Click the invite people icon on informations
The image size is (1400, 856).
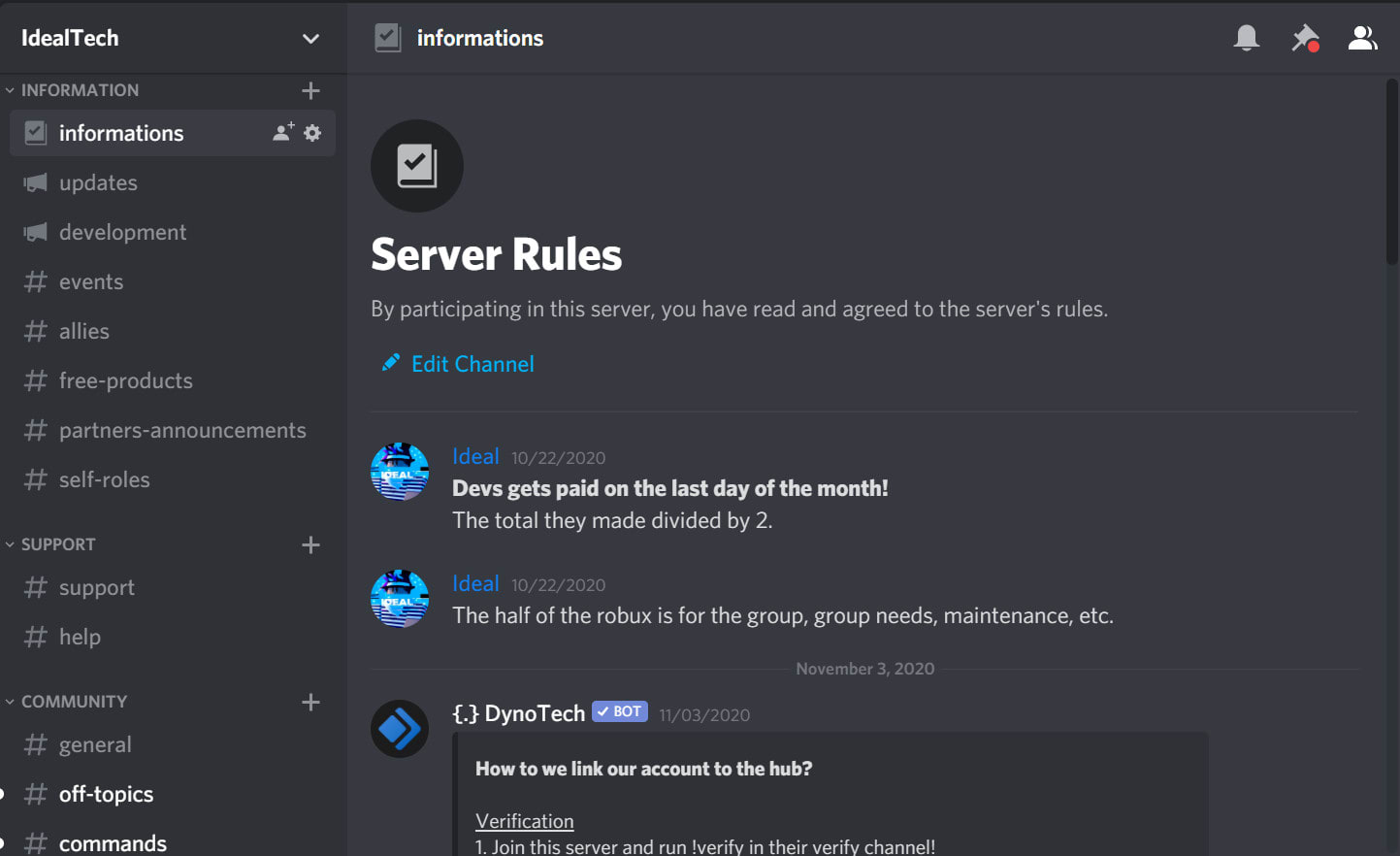[283, 132]
